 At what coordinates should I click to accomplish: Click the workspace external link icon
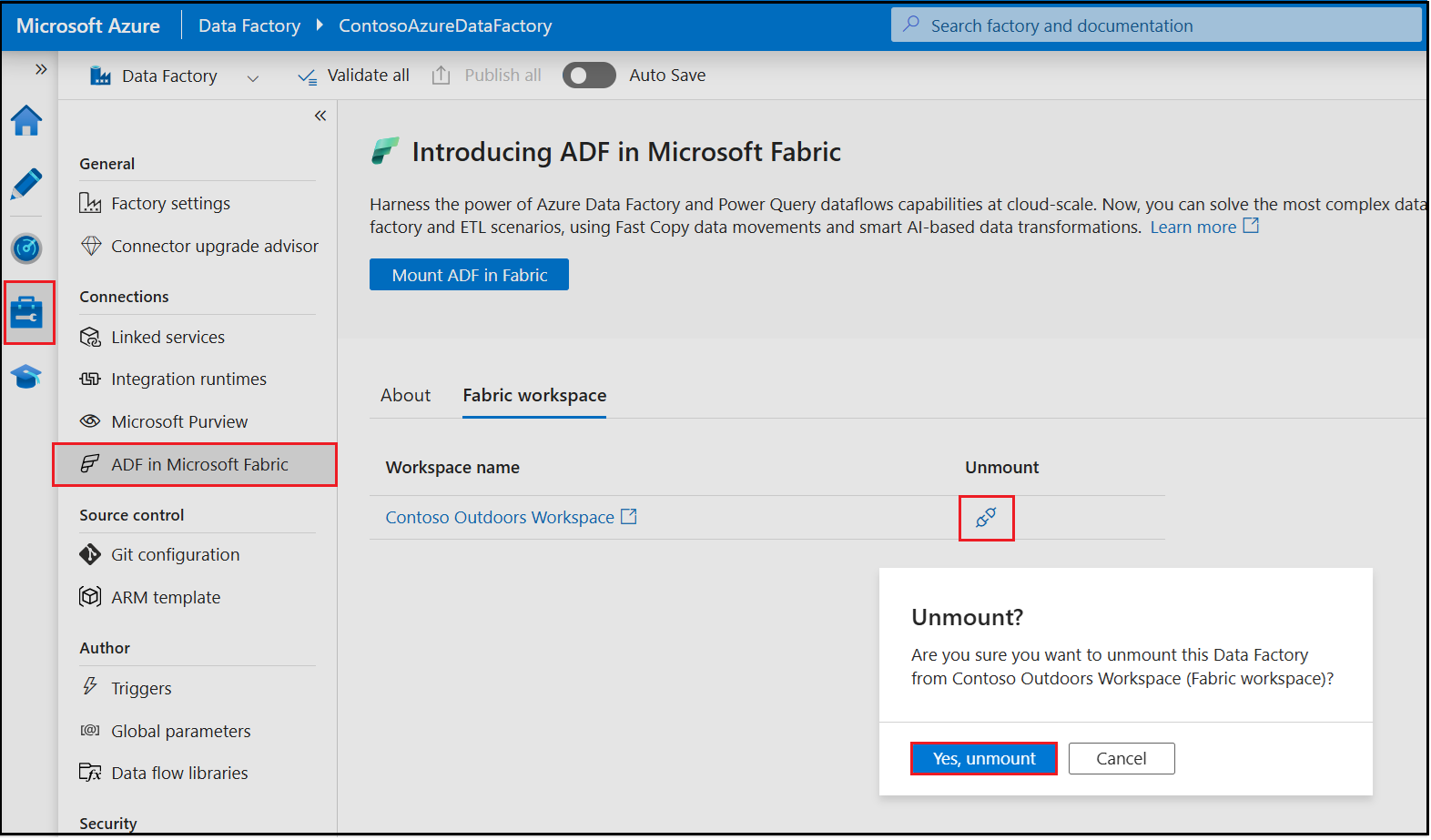point(629,516)
